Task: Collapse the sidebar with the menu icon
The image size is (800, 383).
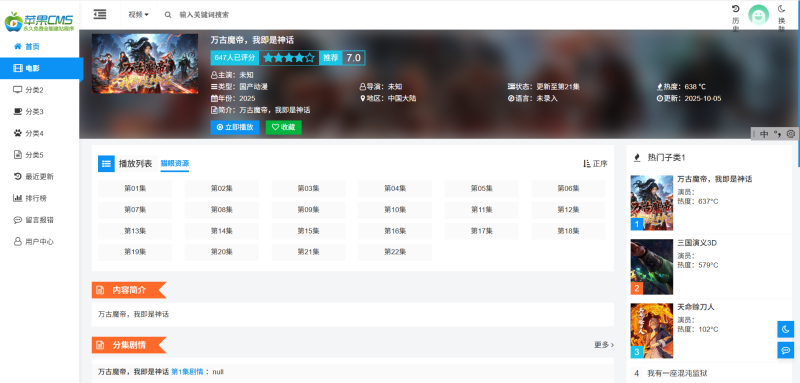Action: pos(100,14)
